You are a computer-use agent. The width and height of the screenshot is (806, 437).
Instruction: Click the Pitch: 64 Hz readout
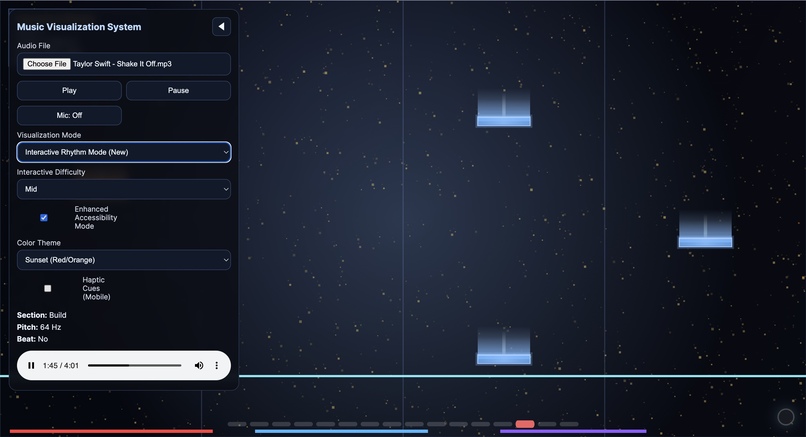(x=39, y=327)
